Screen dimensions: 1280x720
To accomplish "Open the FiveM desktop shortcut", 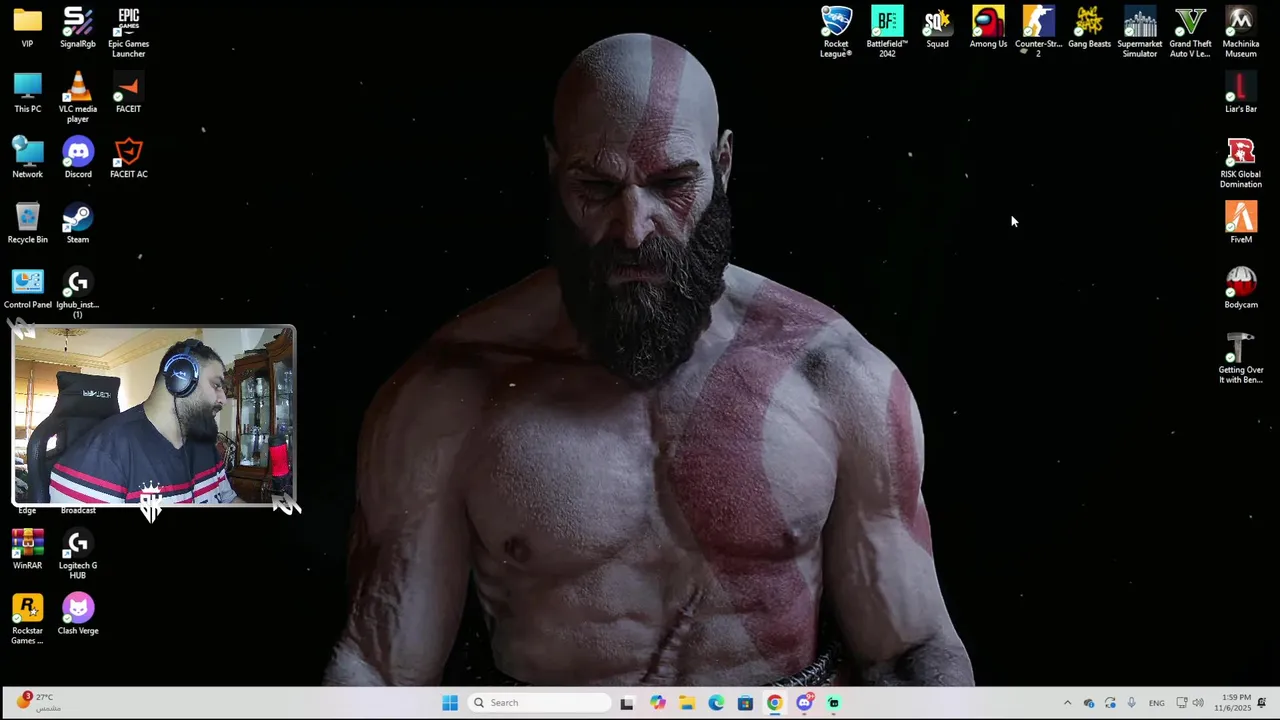I will [1241, 223].
